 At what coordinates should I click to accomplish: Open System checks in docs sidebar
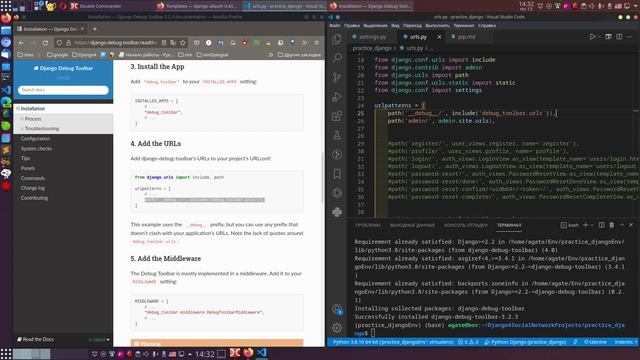click(x=36, y=149)
